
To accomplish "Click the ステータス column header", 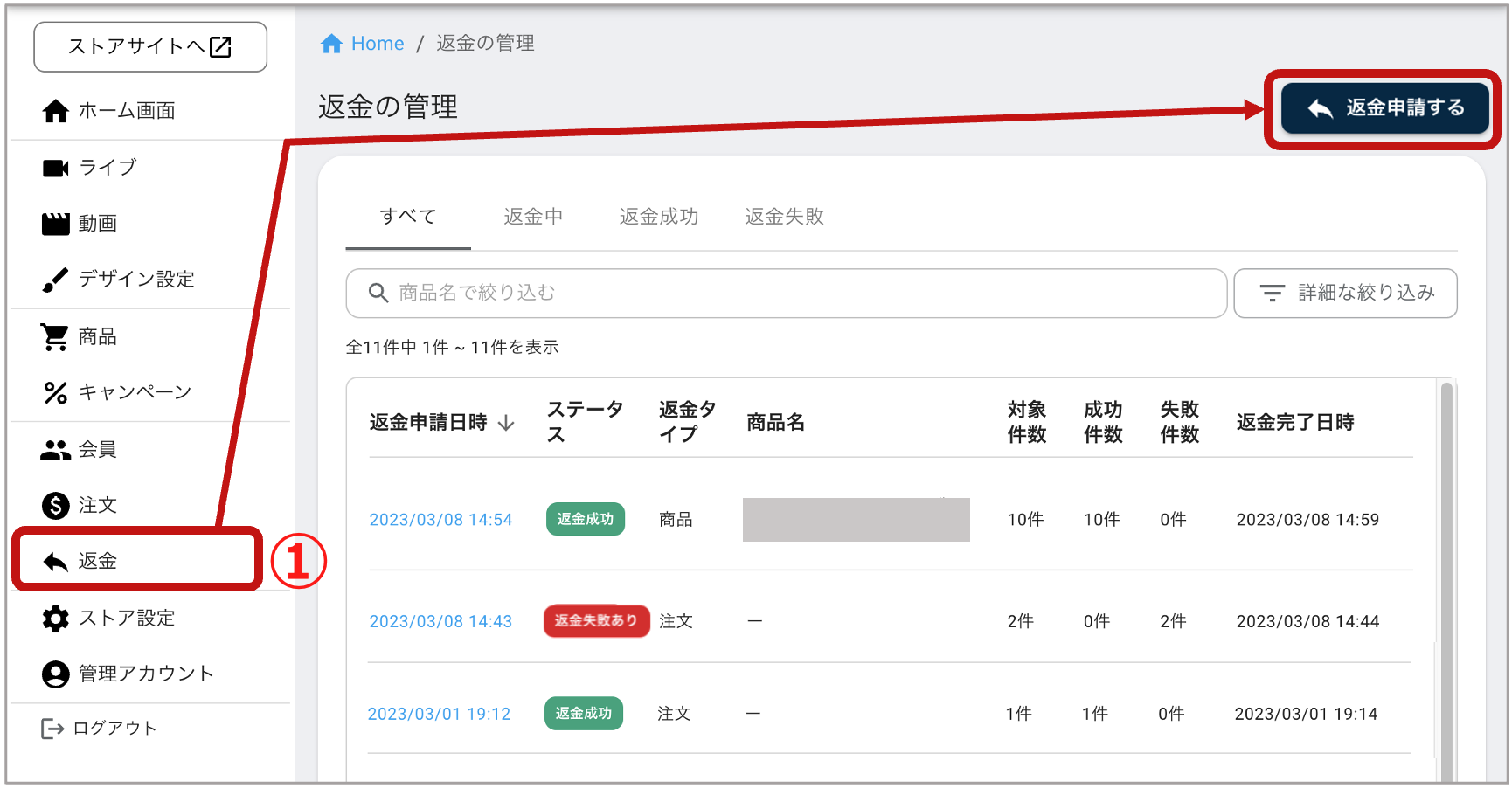I will pos(585,423).
